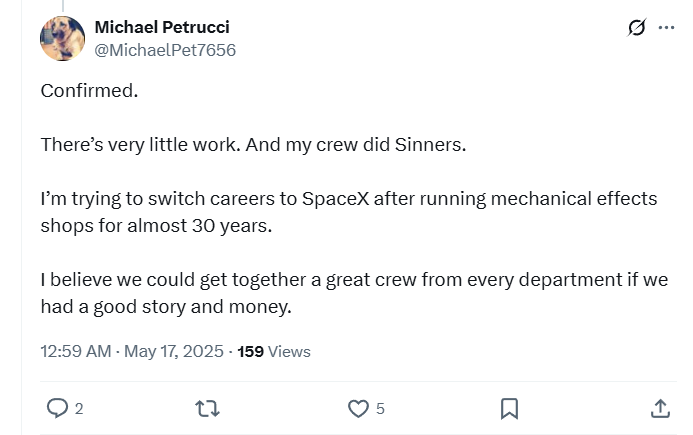Click the Grok explain icon
The image size is (693, 435).
(636, 28)
